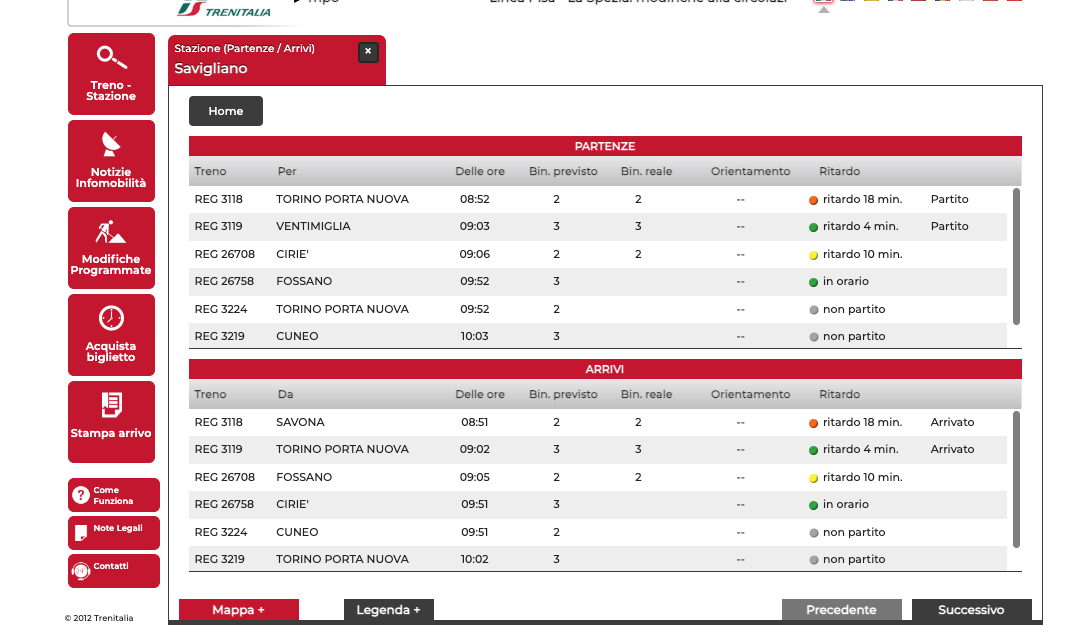Image resolution: width=1084 pixels, height=633 pixels.
Task: Close the Savigliano station tab
Action: 368,52
